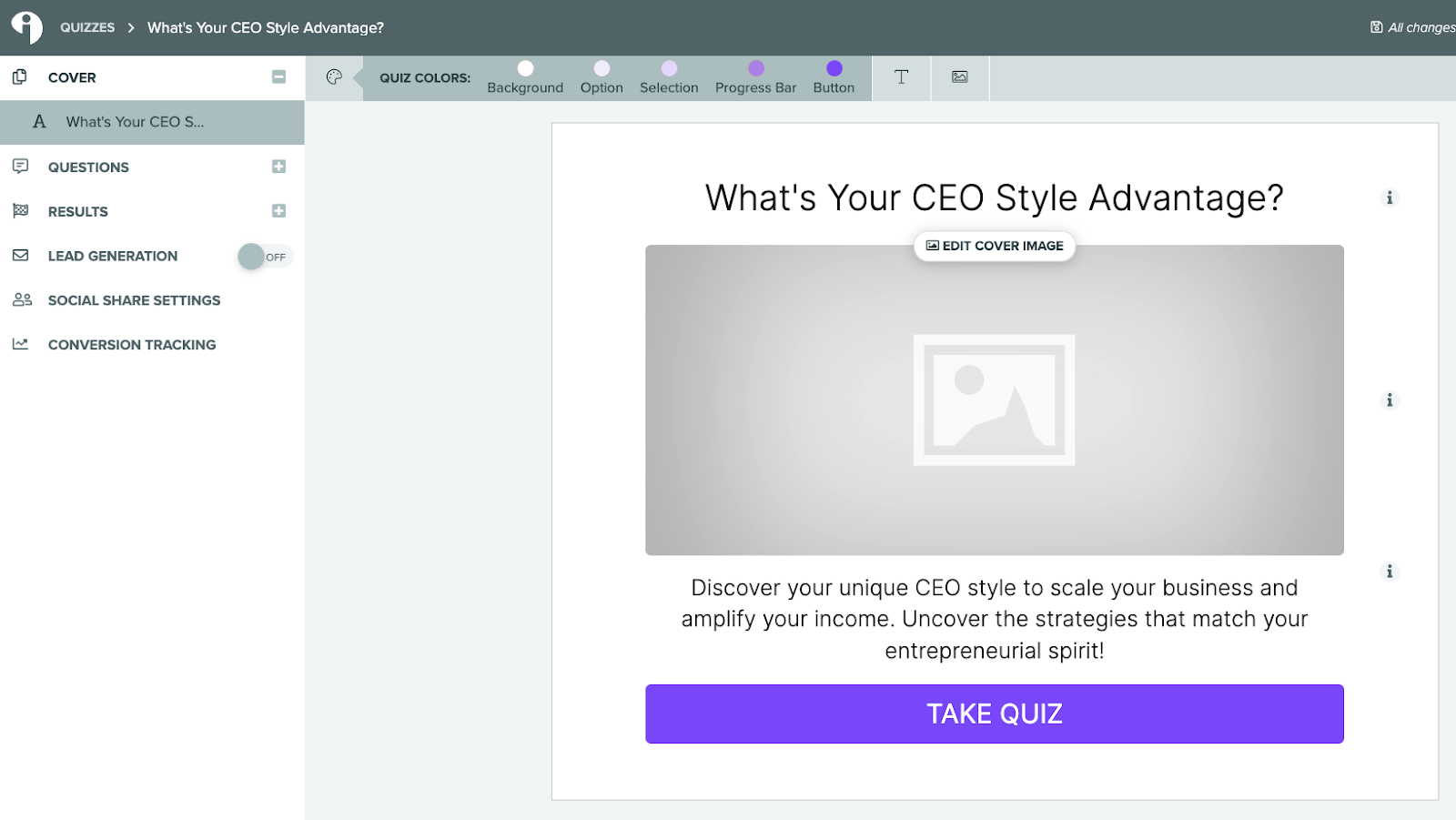Viewport: 1456px width, 820px height.
Task: Click the image tool icon in the toolbar
Action: coord(959,77)
